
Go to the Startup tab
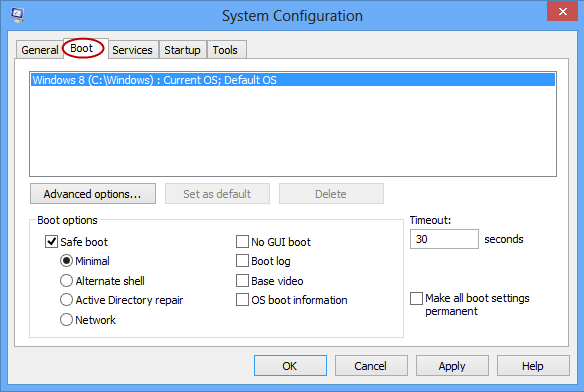(x=182, y=50)
